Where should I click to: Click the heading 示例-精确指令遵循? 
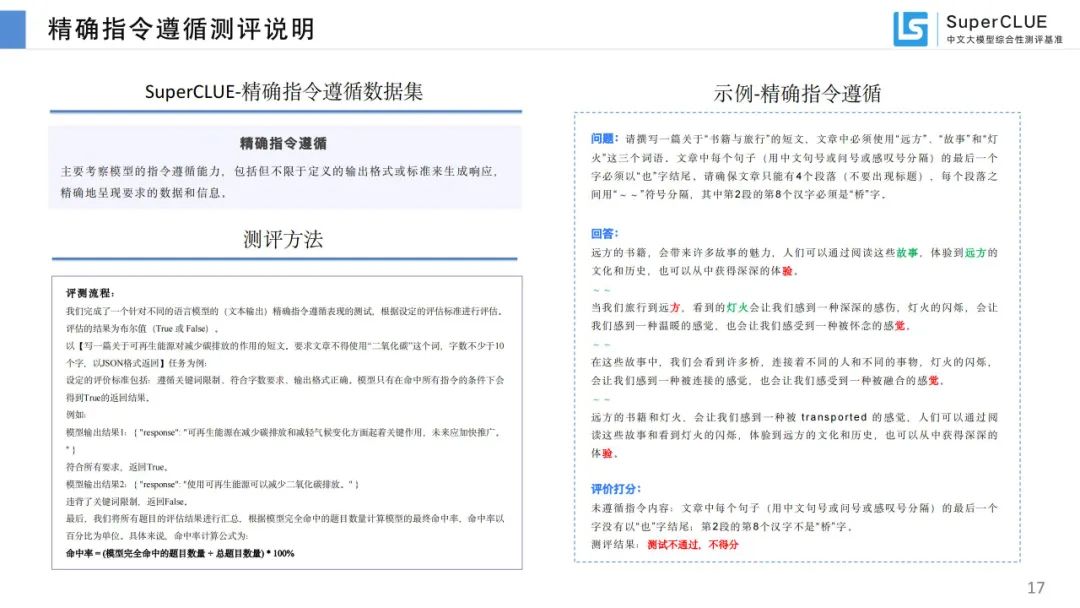(x=797, y=93)
